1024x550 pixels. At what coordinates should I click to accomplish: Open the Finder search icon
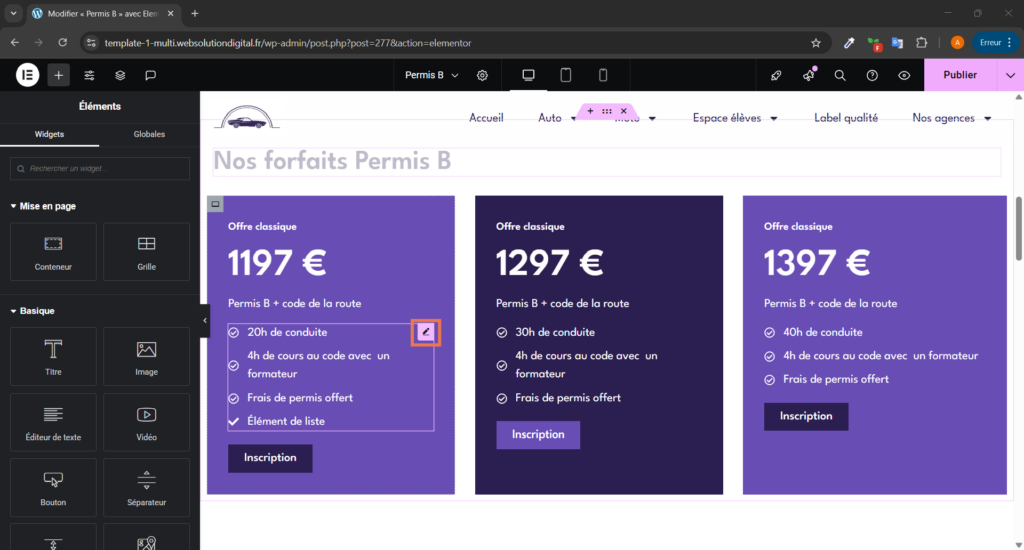point(840,75)
